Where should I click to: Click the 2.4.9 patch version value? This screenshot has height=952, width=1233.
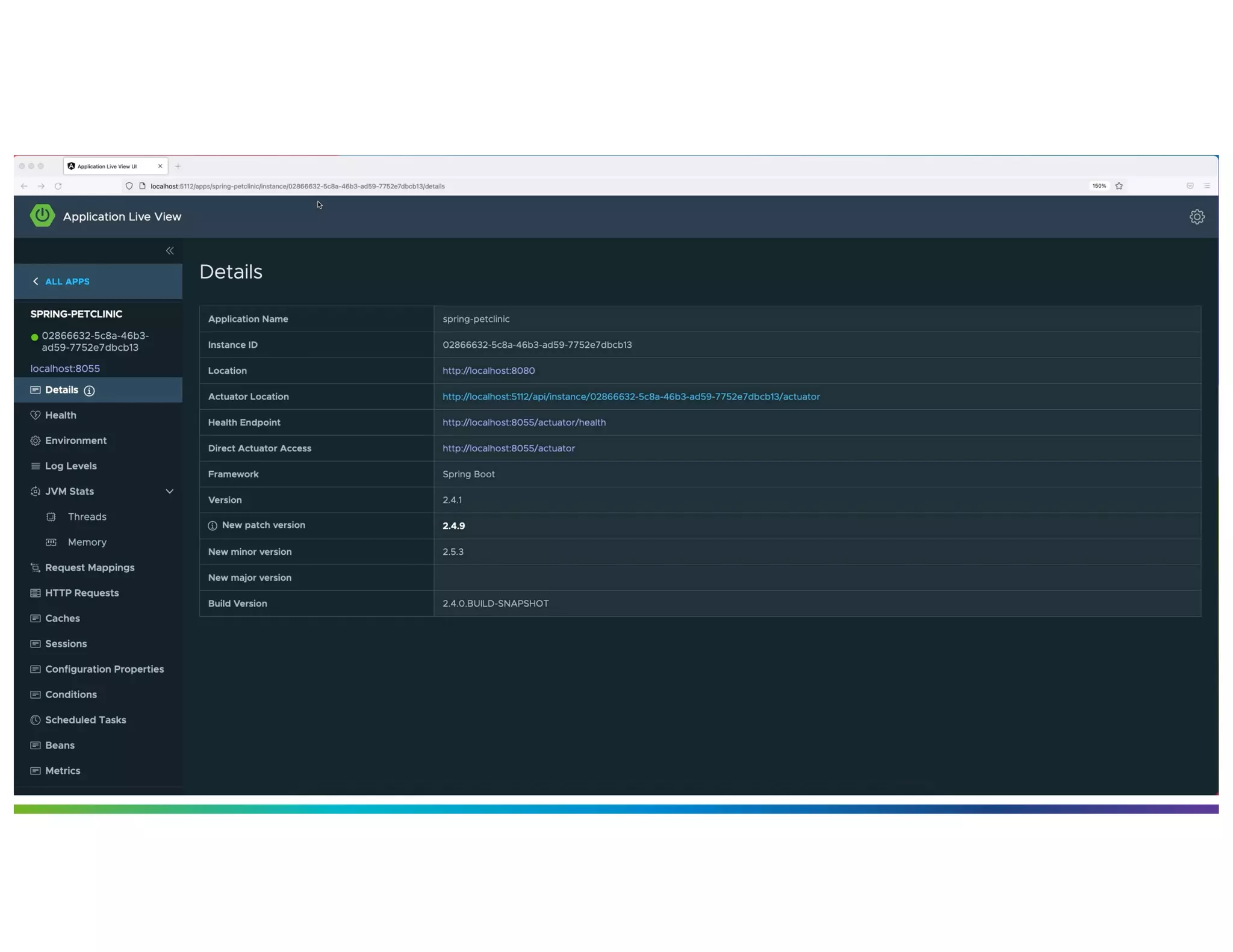tap(454, 526)
